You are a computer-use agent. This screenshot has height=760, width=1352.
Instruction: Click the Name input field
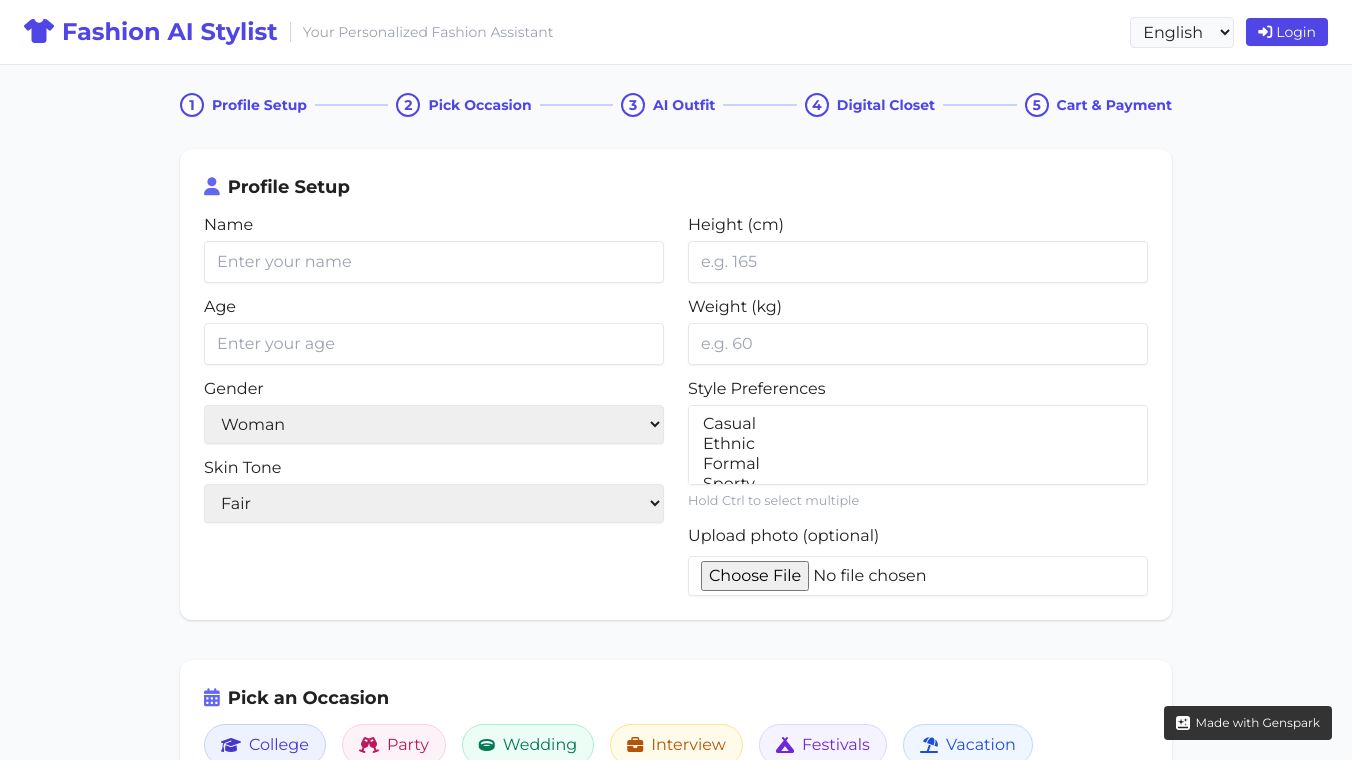(x=434, y=262)
